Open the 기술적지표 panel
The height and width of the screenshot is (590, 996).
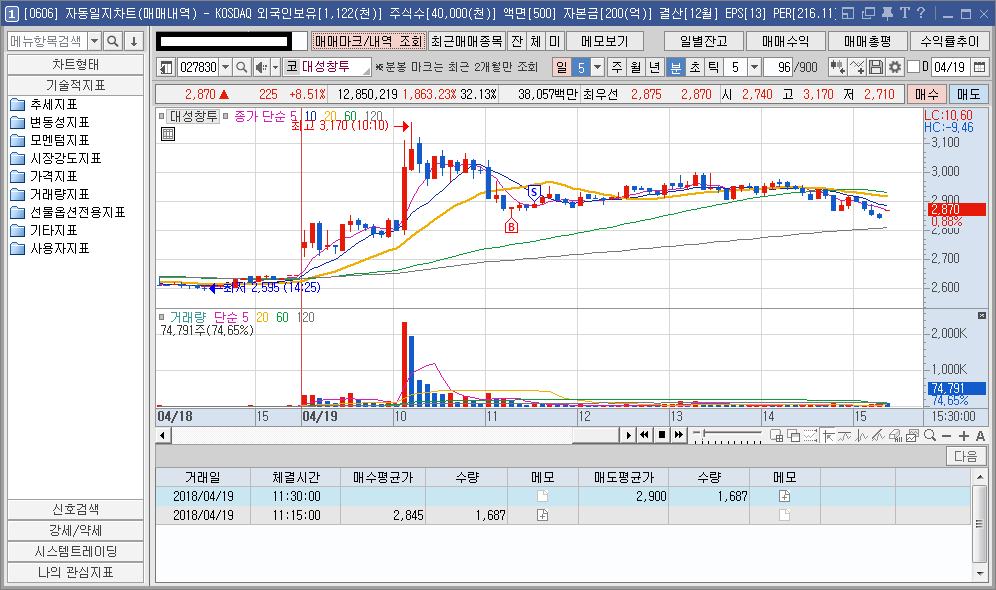point(76,85)
